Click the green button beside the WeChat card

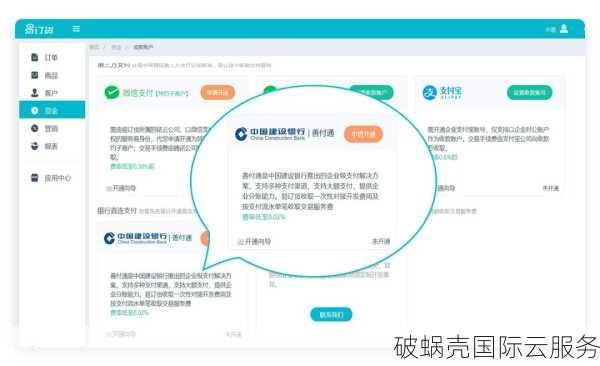(372, 92)
